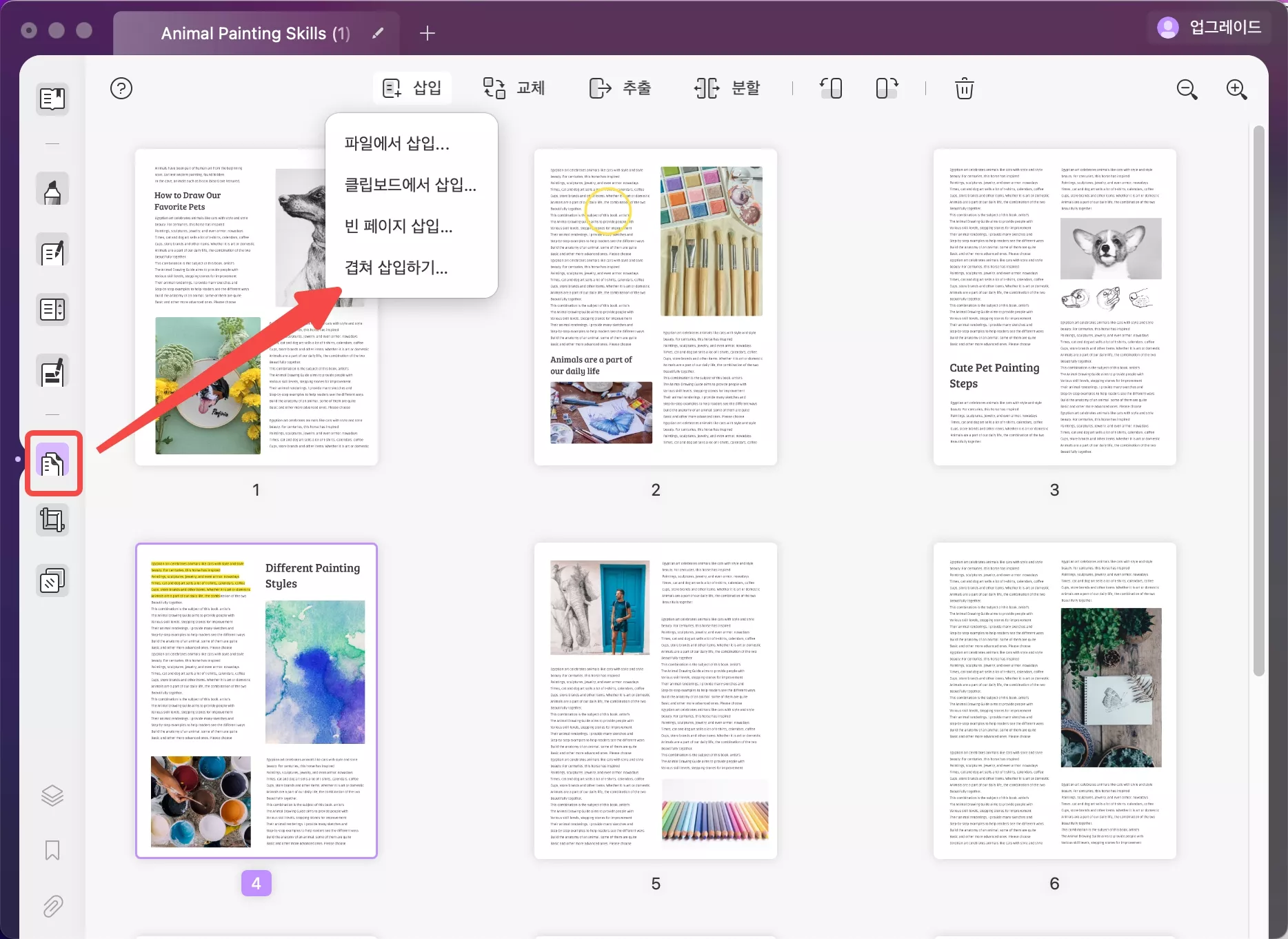Viewport: 1288px width, 939px height.
Task: Rotate pages clockwise
Action: (x=887, y=88)
